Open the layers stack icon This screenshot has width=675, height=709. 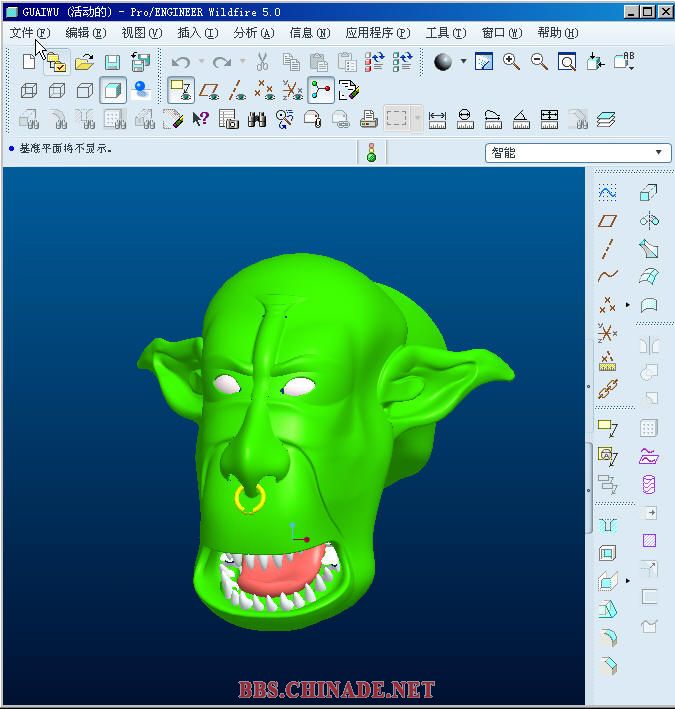(x=605, y=119)
